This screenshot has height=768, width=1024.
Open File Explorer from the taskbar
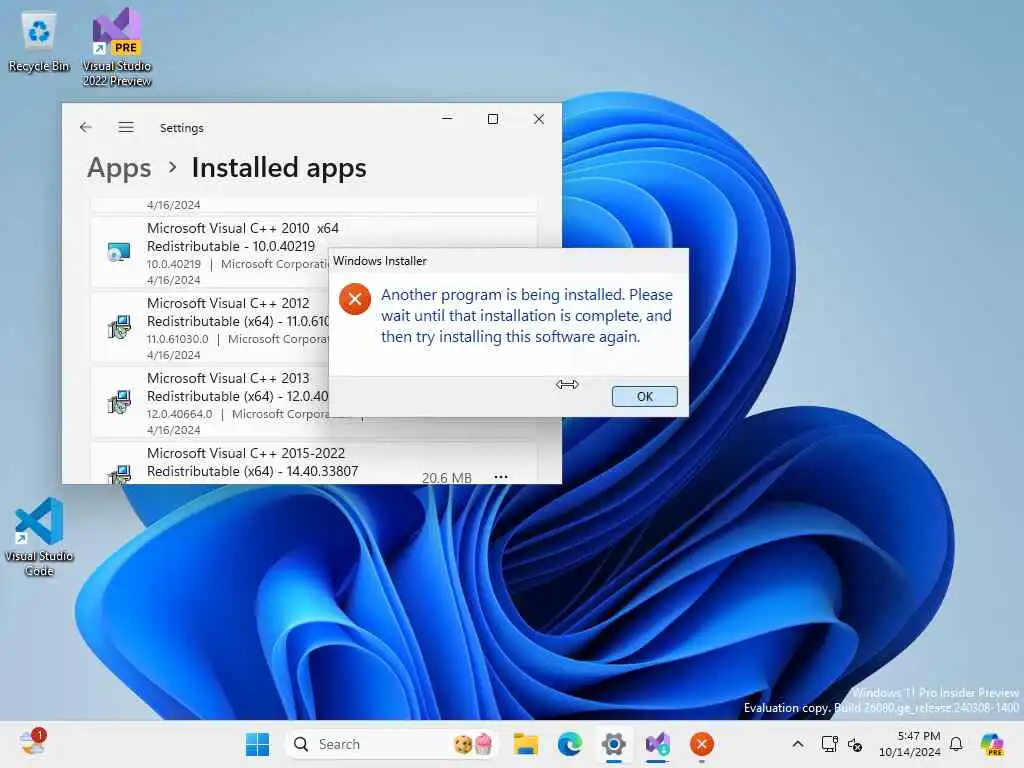526,744
